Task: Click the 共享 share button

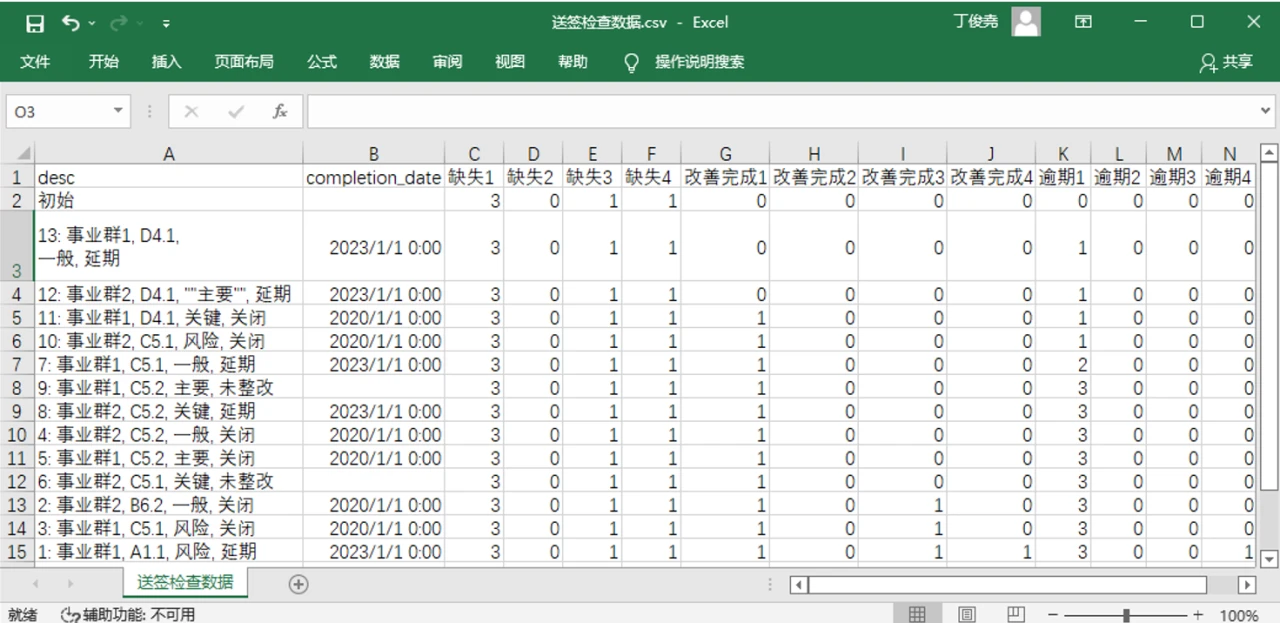Action: [1226, 62]
